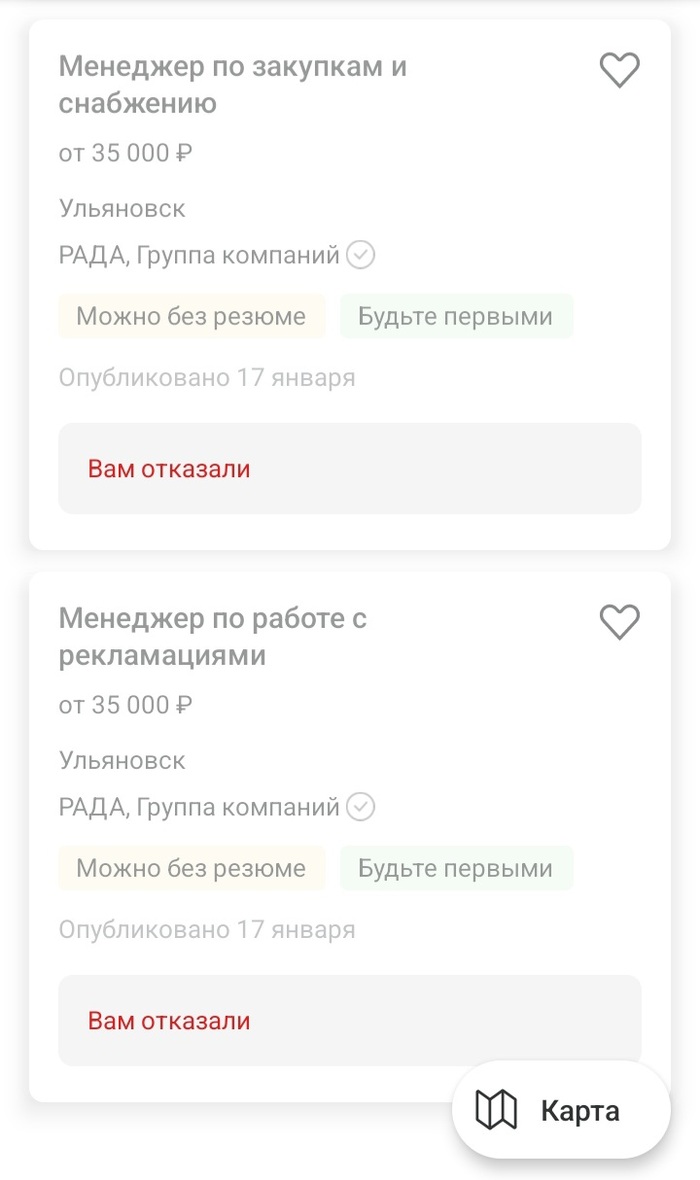Open РАДА company page from закупкам card
The image size is (700, 1180).
click(x=199, y=255)
